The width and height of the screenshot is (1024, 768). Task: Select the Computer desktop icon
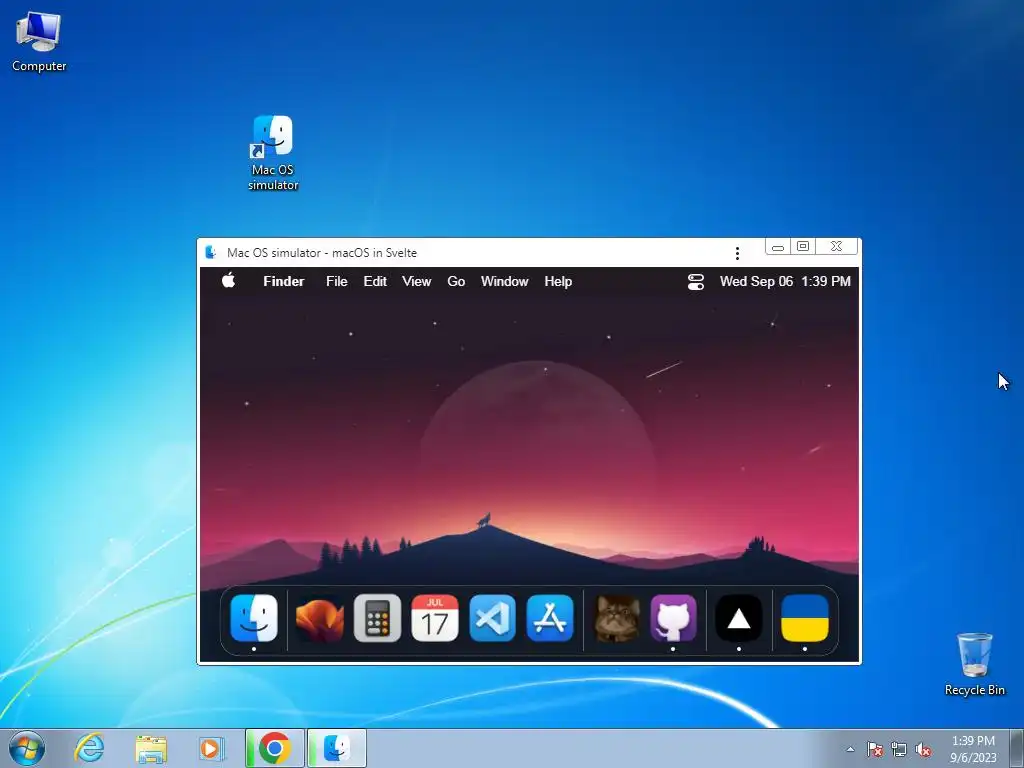coord(39,42)
